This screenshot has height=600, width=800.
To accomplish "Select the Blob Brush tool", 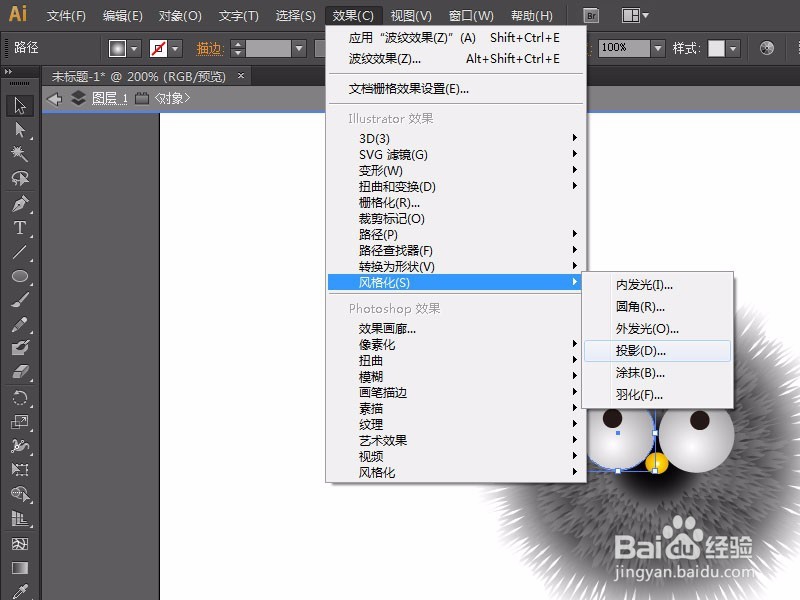I will [x=20, y=348].
